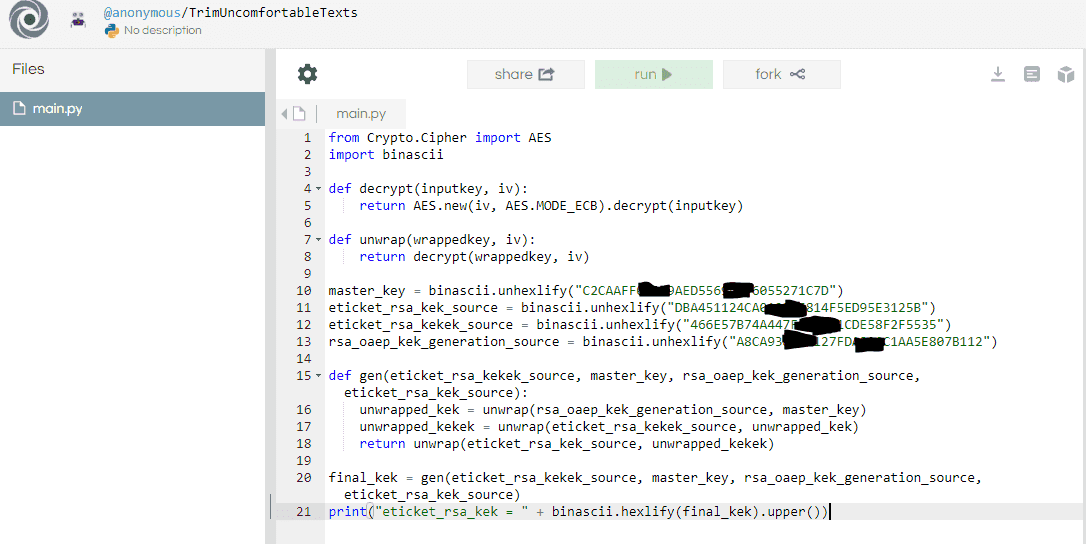Open the @anonymous profile link

coord(140,12)
